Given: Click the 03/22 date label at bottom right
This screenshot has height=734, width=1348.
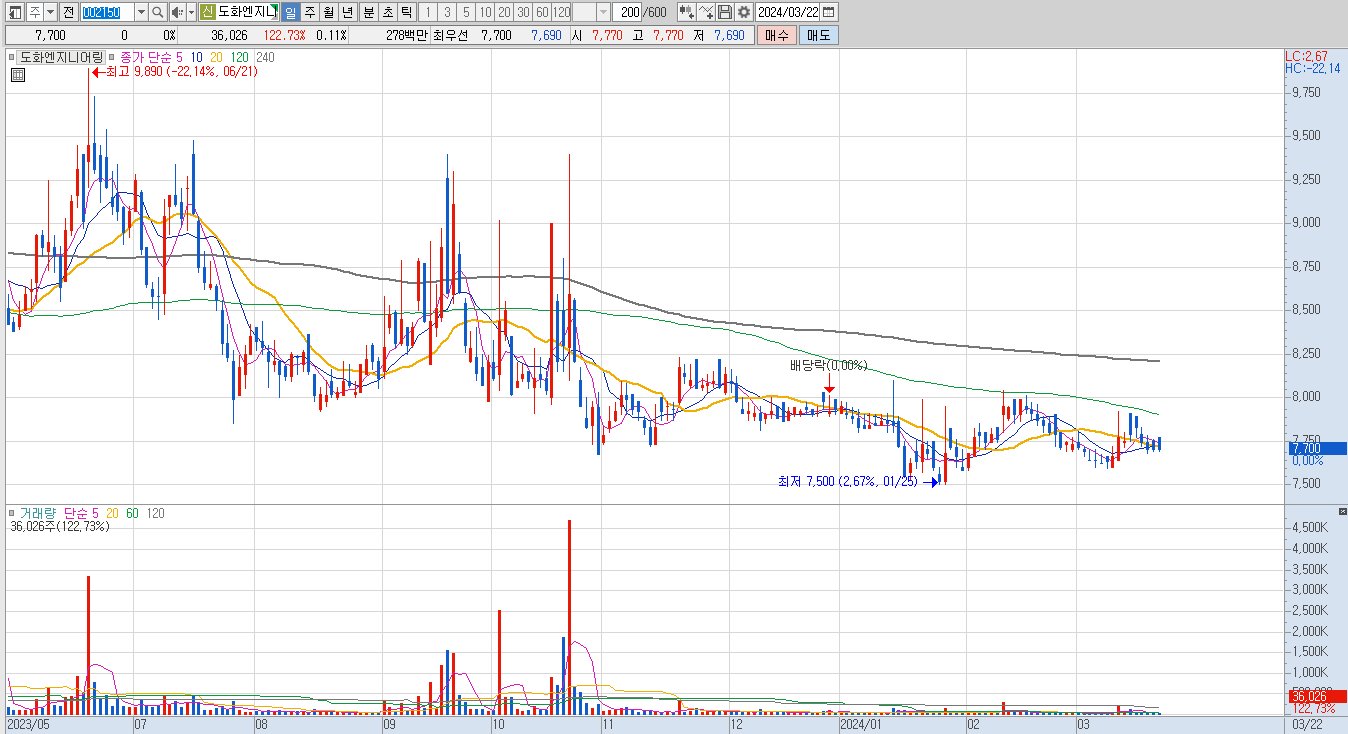Looking at the screenshot, I should [x=1307, y=723].
